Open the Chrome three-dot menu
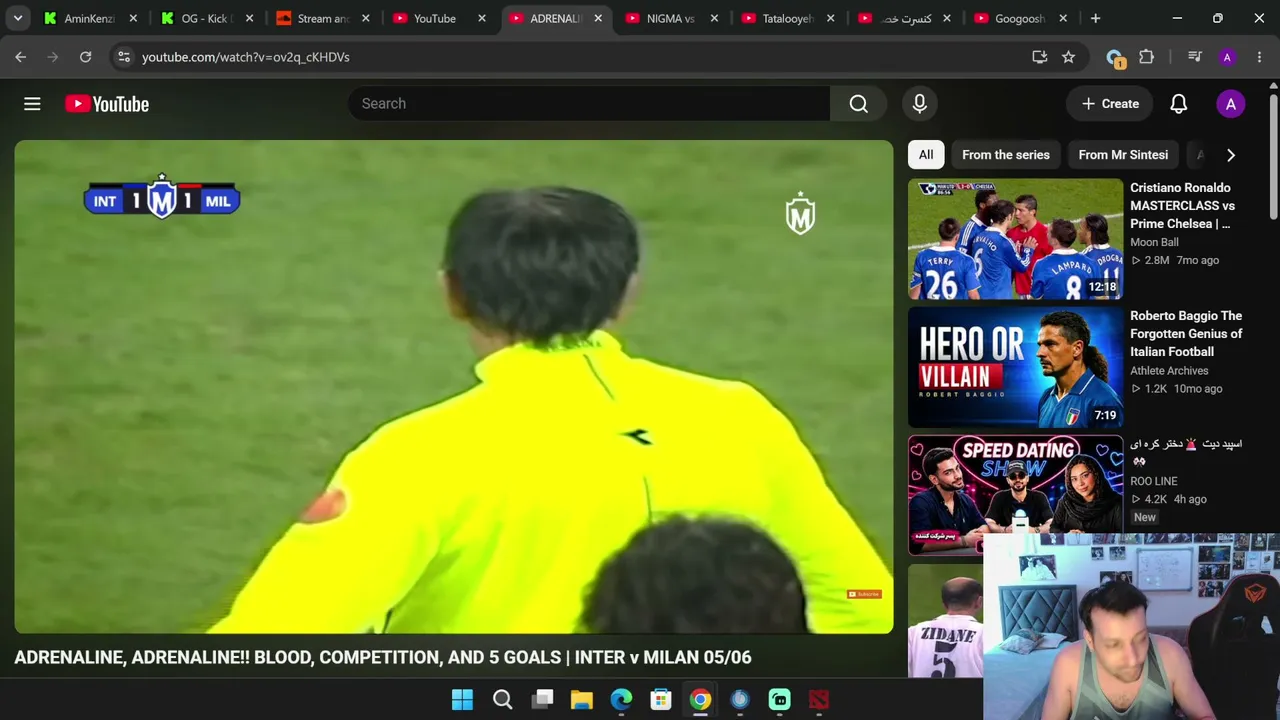Screen dimensions: 1280x720 coord(1259,57)
